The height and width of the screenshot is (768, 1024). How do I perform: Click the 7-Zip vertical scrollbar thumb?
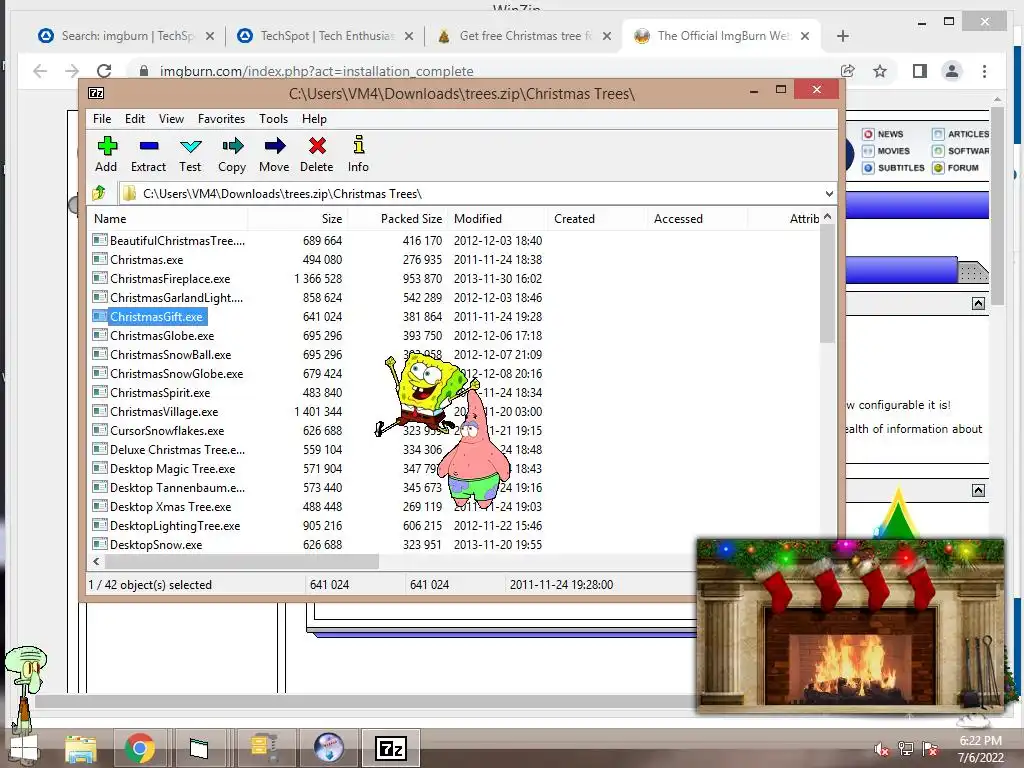tap(827, 282)
